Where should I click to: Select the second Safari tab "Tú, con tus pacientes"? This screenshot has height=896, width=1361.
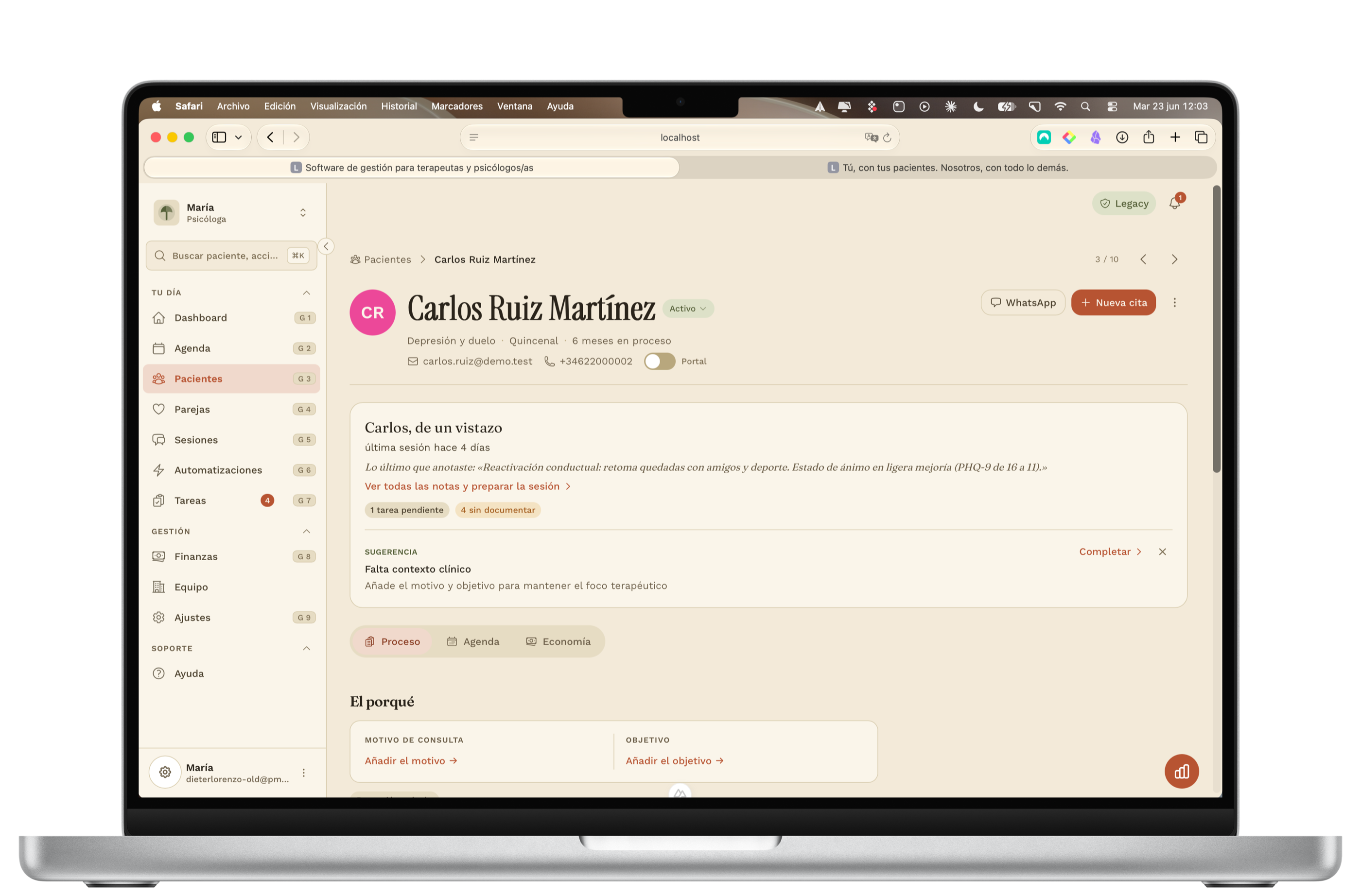(x=947, y=168)
